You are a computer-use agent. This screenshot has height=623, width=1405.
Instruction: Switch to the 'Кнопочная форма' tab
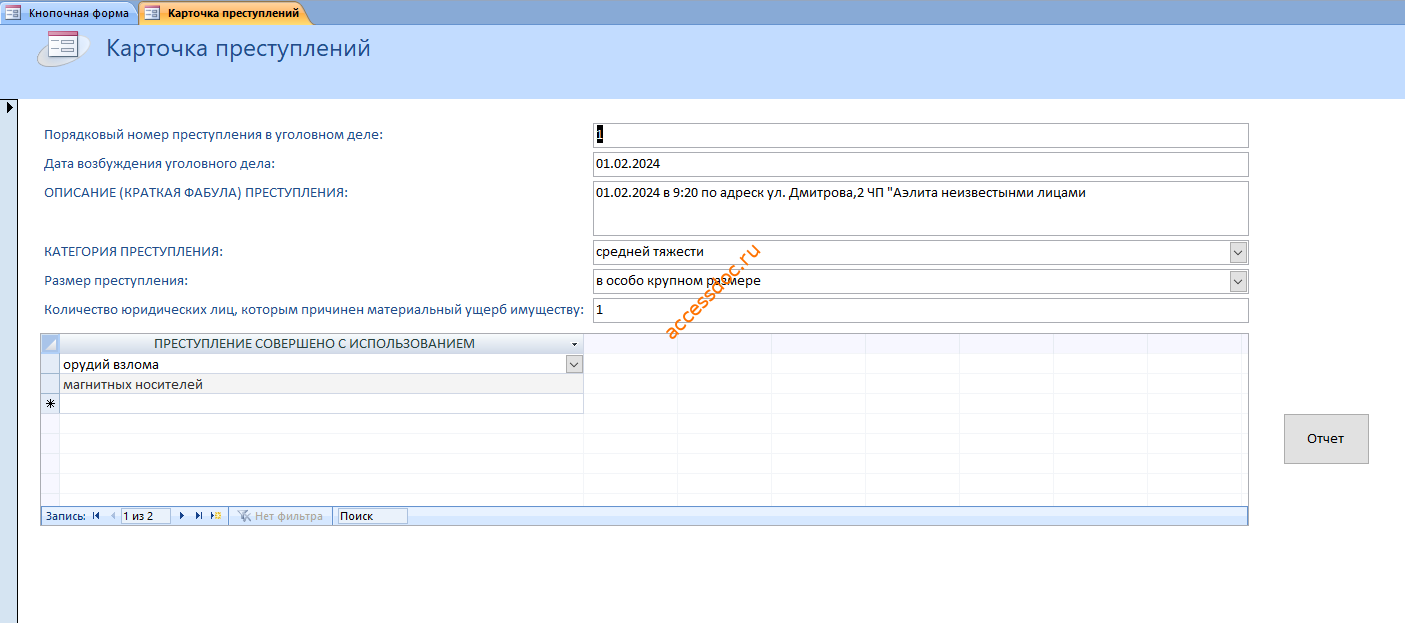(x=68, y=13)
